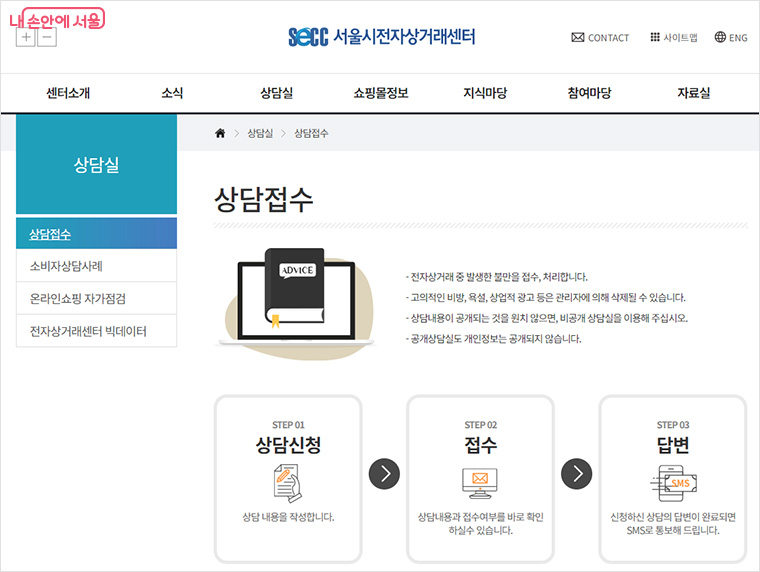Click the STEP 02 접수 heading
Image resolution: width=760 pixels, height=572 pixels.
pyautogui.click(x=480, y=445)
